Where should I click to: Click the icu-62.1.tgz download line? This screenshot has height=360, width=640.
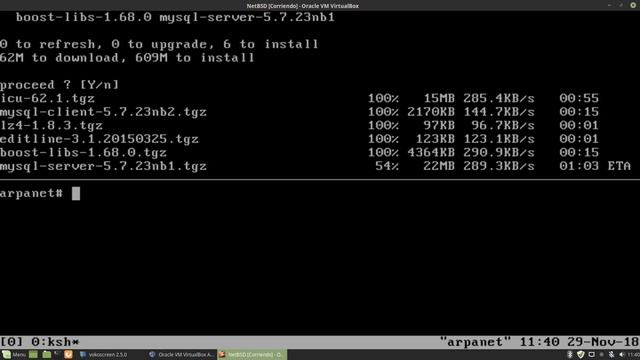(299, 98)
